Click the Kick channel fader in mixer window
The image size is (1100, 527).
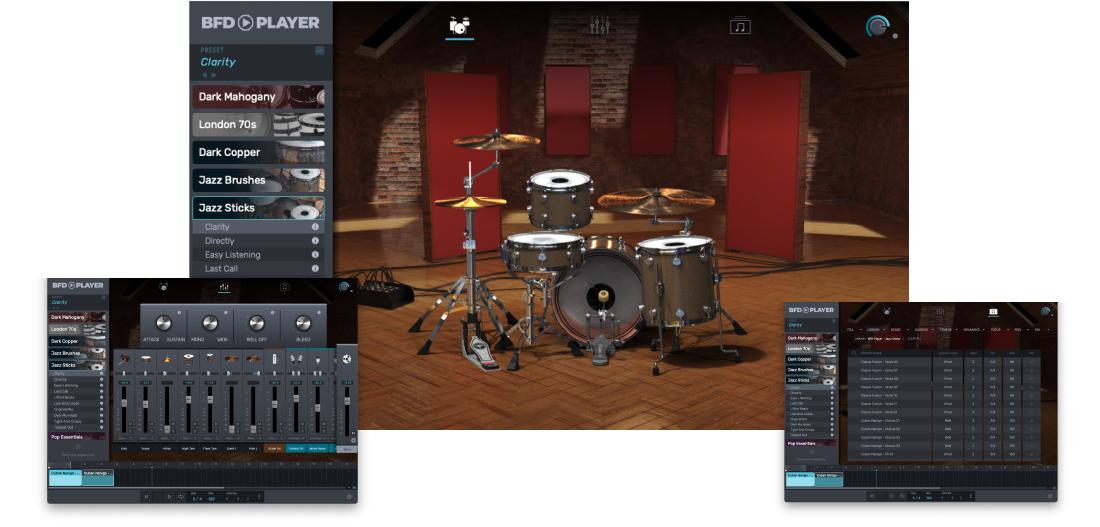[x=124, y=403]
